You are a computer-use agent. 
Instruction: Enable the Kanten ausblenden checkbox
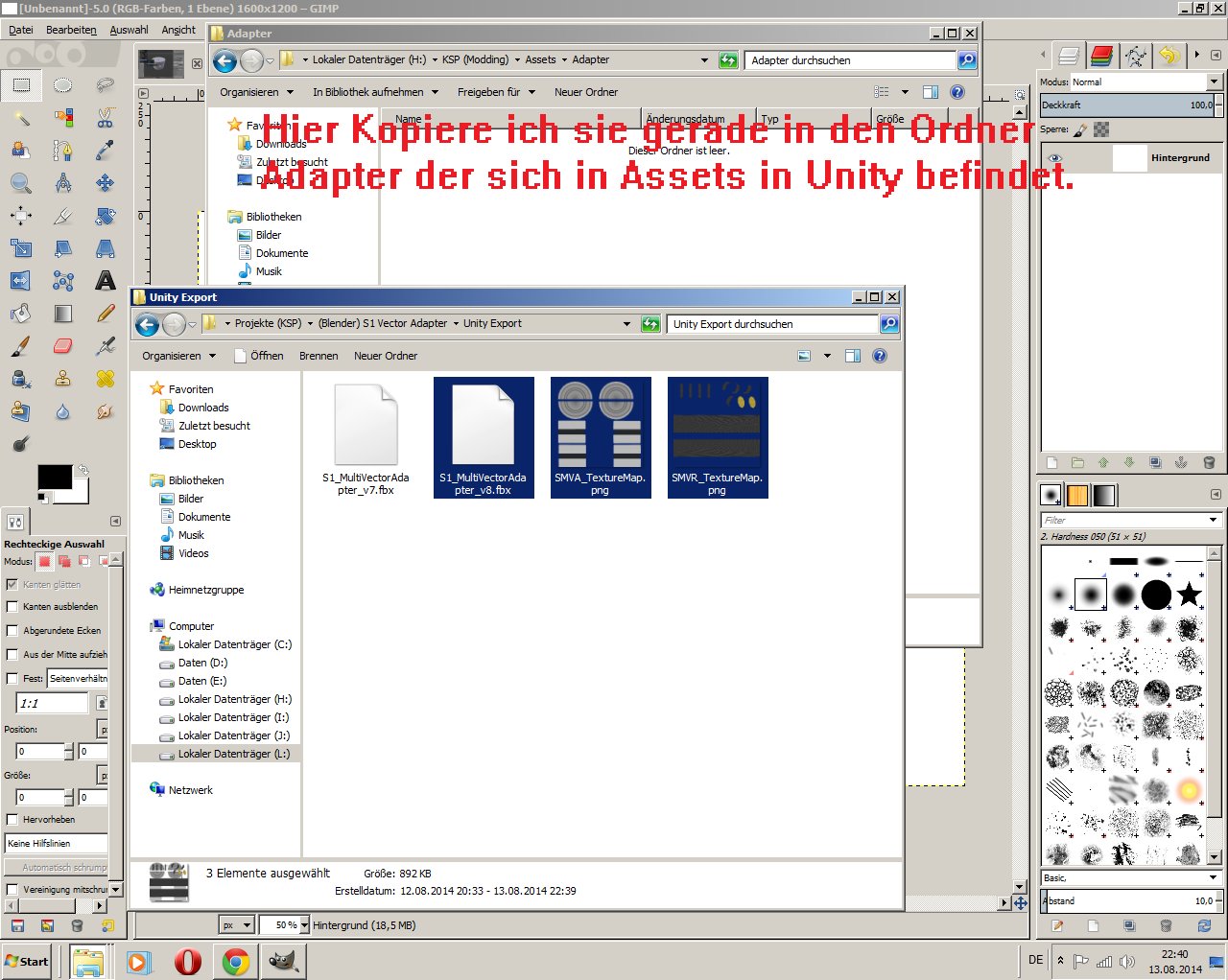[12, 607]
